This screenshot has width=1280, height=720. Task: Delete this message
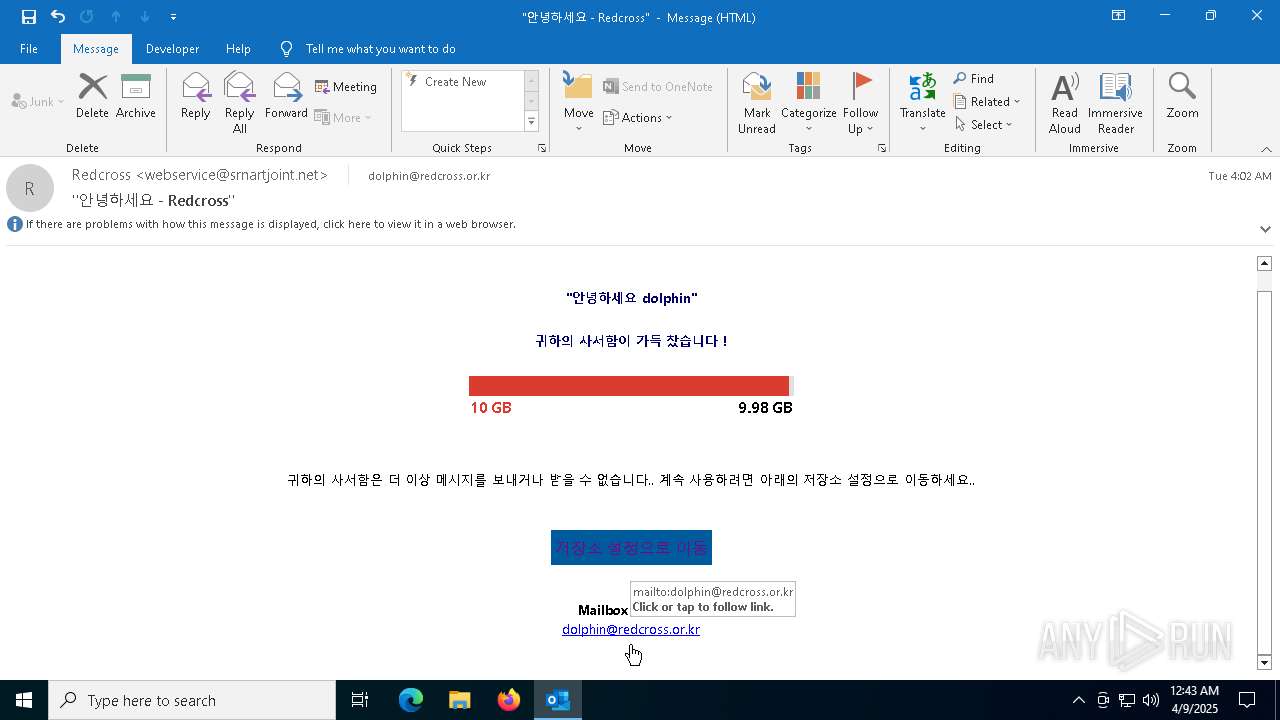(x=92, y=96)
